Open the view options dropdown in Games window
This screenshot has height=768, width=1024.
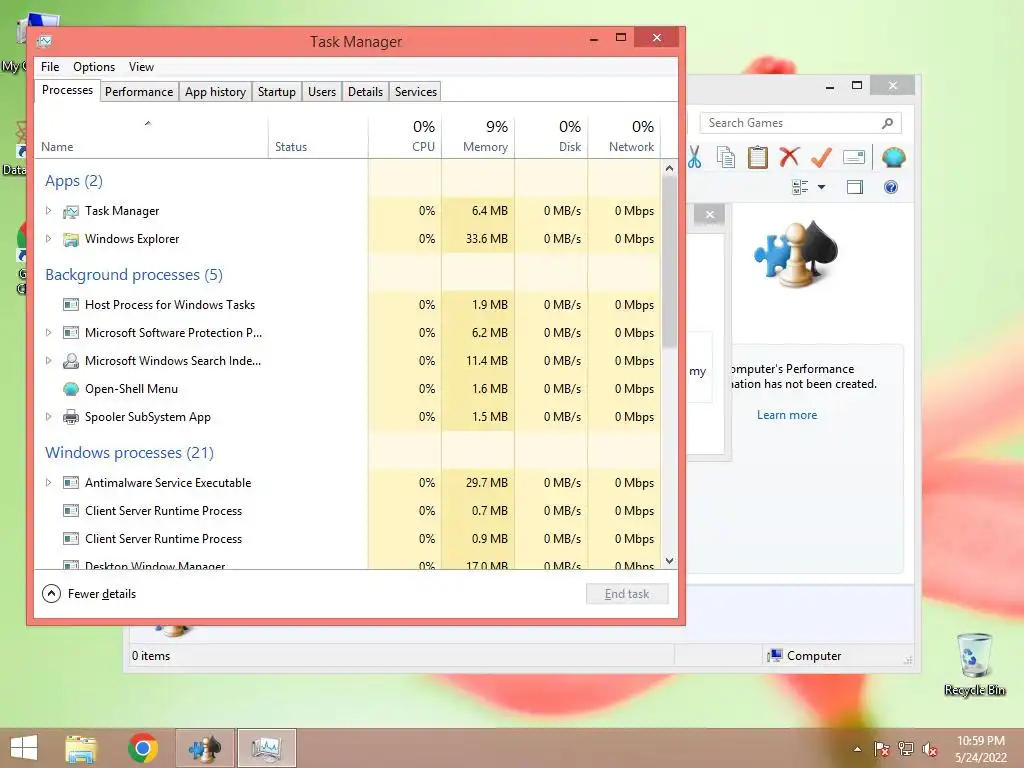pos(822,187)
